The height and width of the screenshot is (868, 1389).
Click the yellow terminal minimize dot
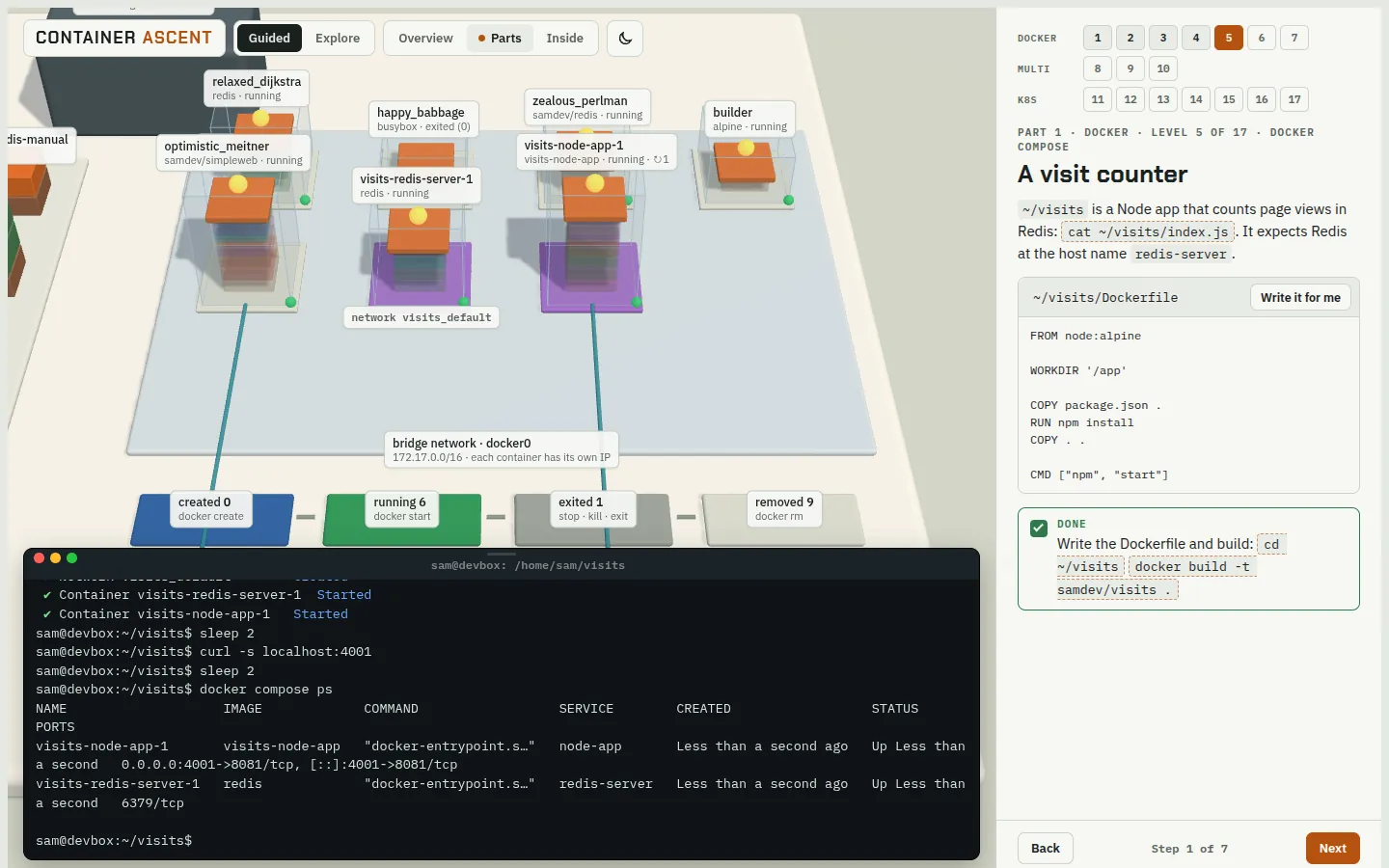[55, 558]
